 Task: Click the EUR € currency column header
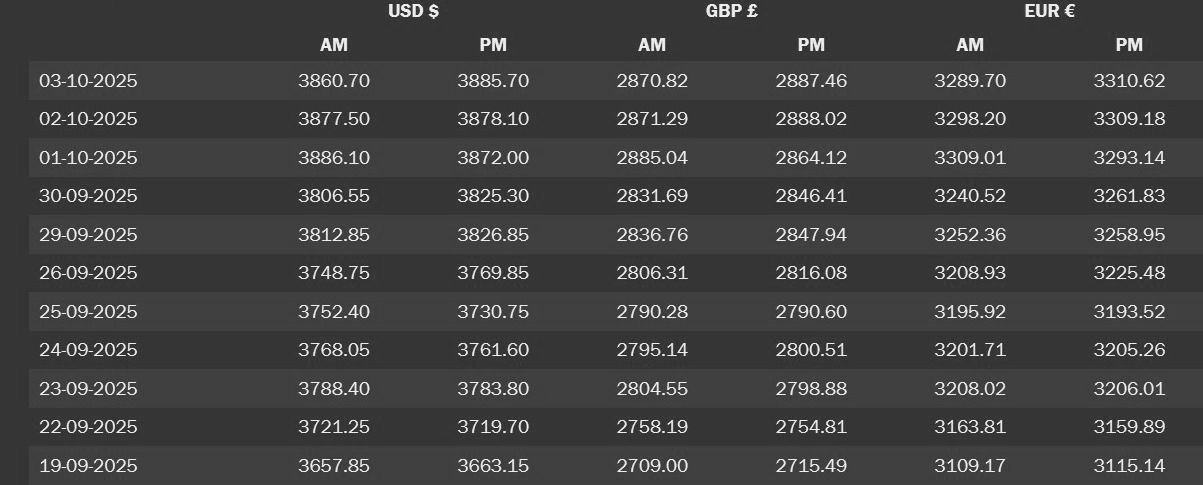click(1049, 12)
